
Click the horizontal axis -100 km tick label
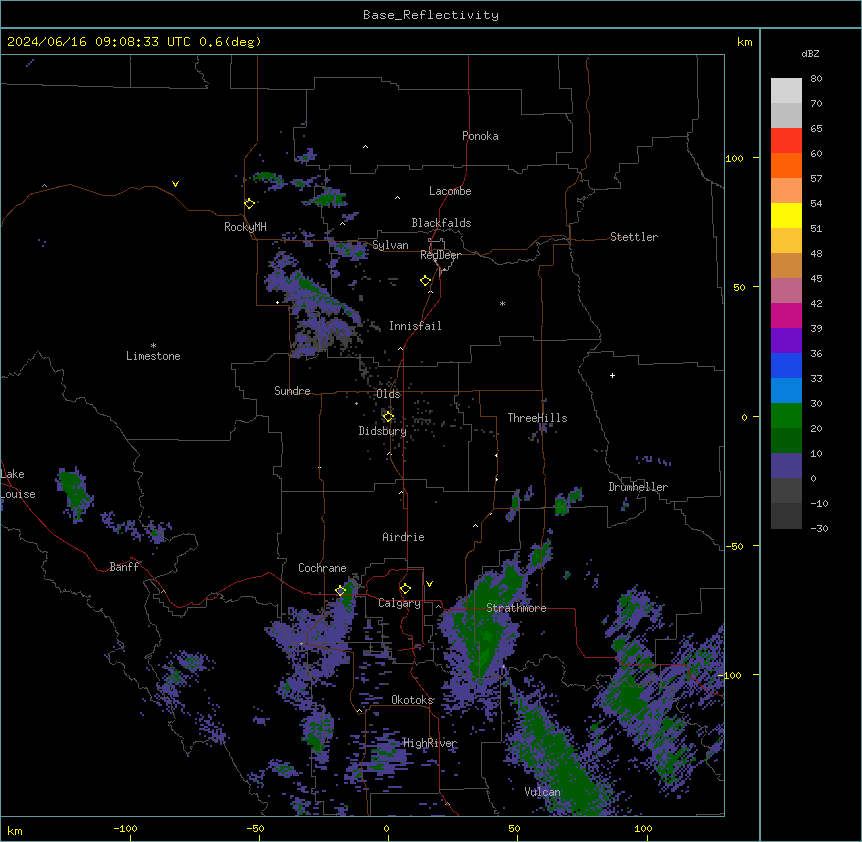point(125,828)
